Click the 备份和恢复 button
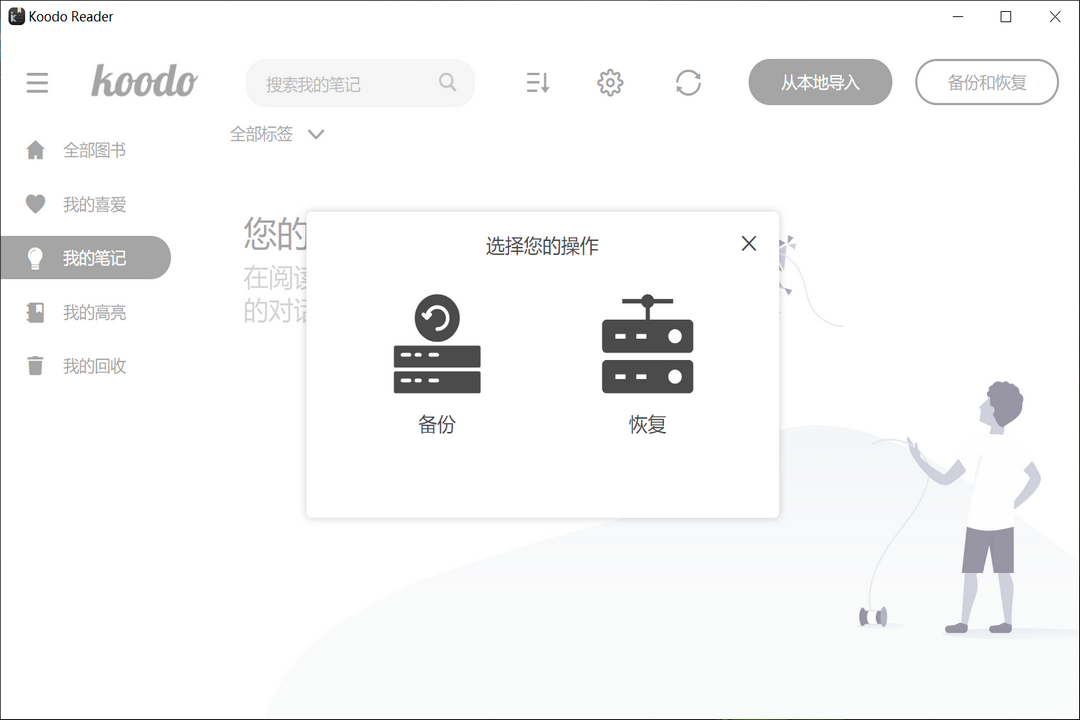1080x720 pixels. click(987, 82)
